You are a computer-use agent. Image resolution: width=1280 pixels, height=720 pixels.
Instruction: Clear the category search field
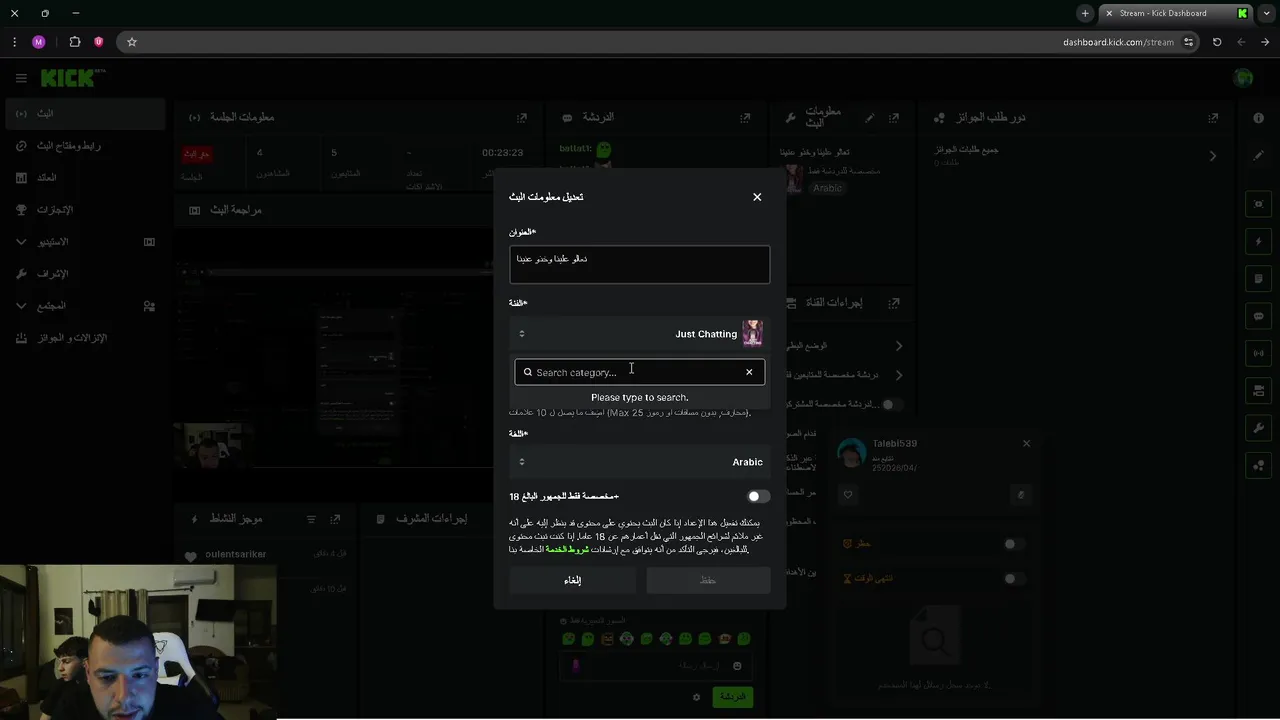tap(749, 372)
